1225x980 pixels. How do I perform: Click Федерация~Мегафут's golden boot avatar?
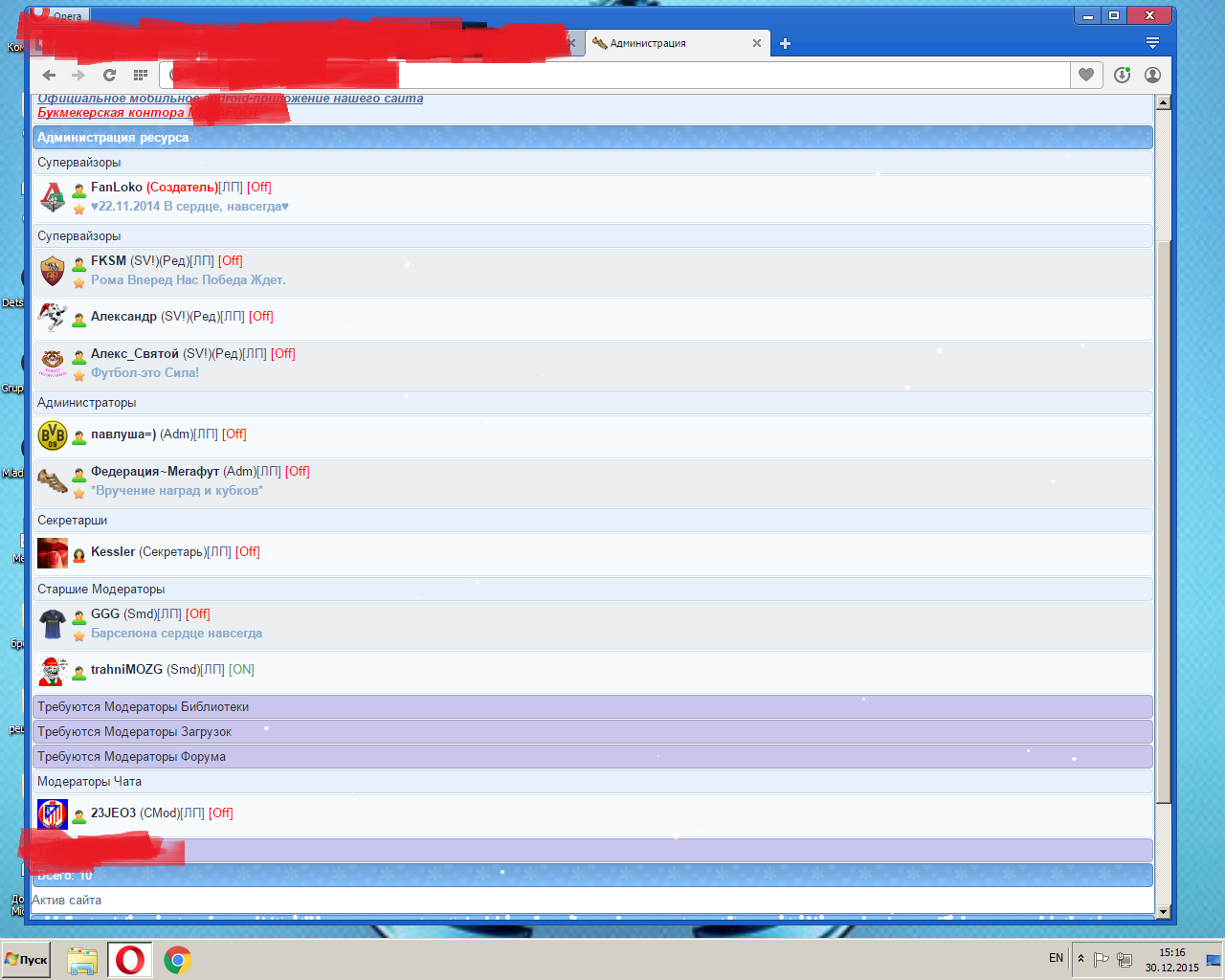53,481
